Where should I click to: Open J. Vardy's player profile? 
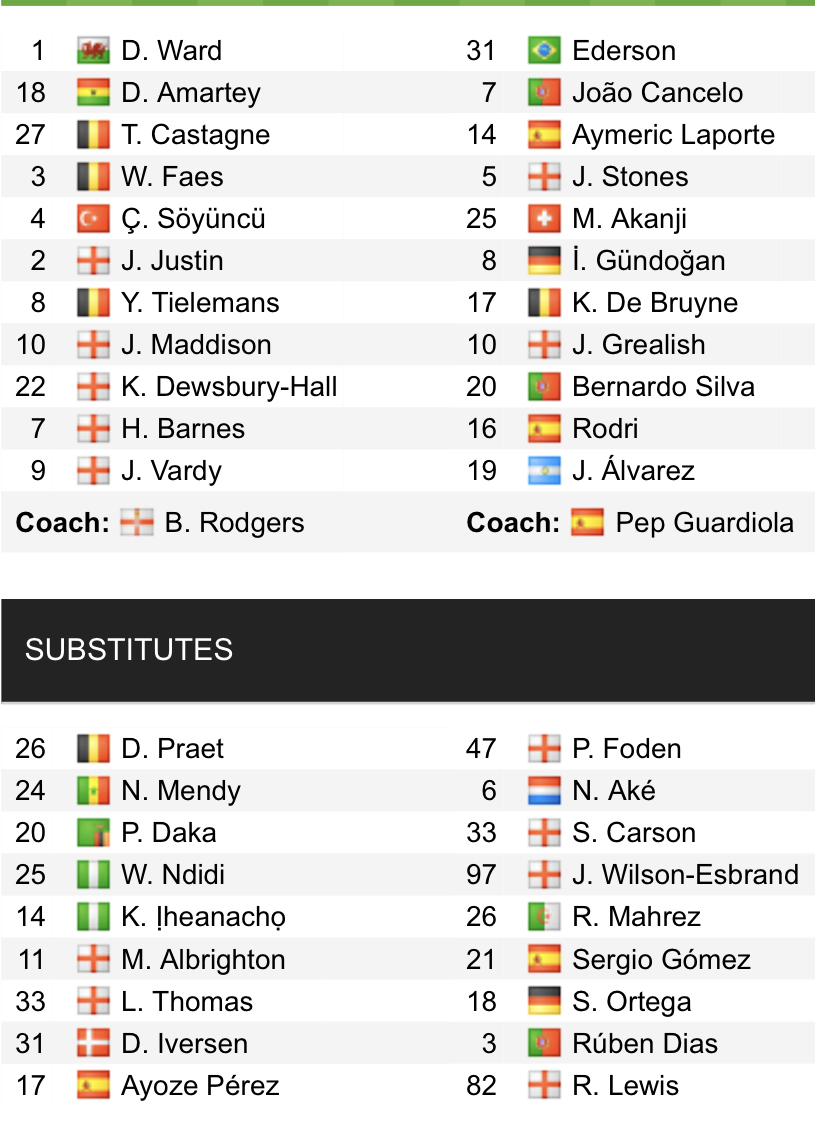click(171, 471)
